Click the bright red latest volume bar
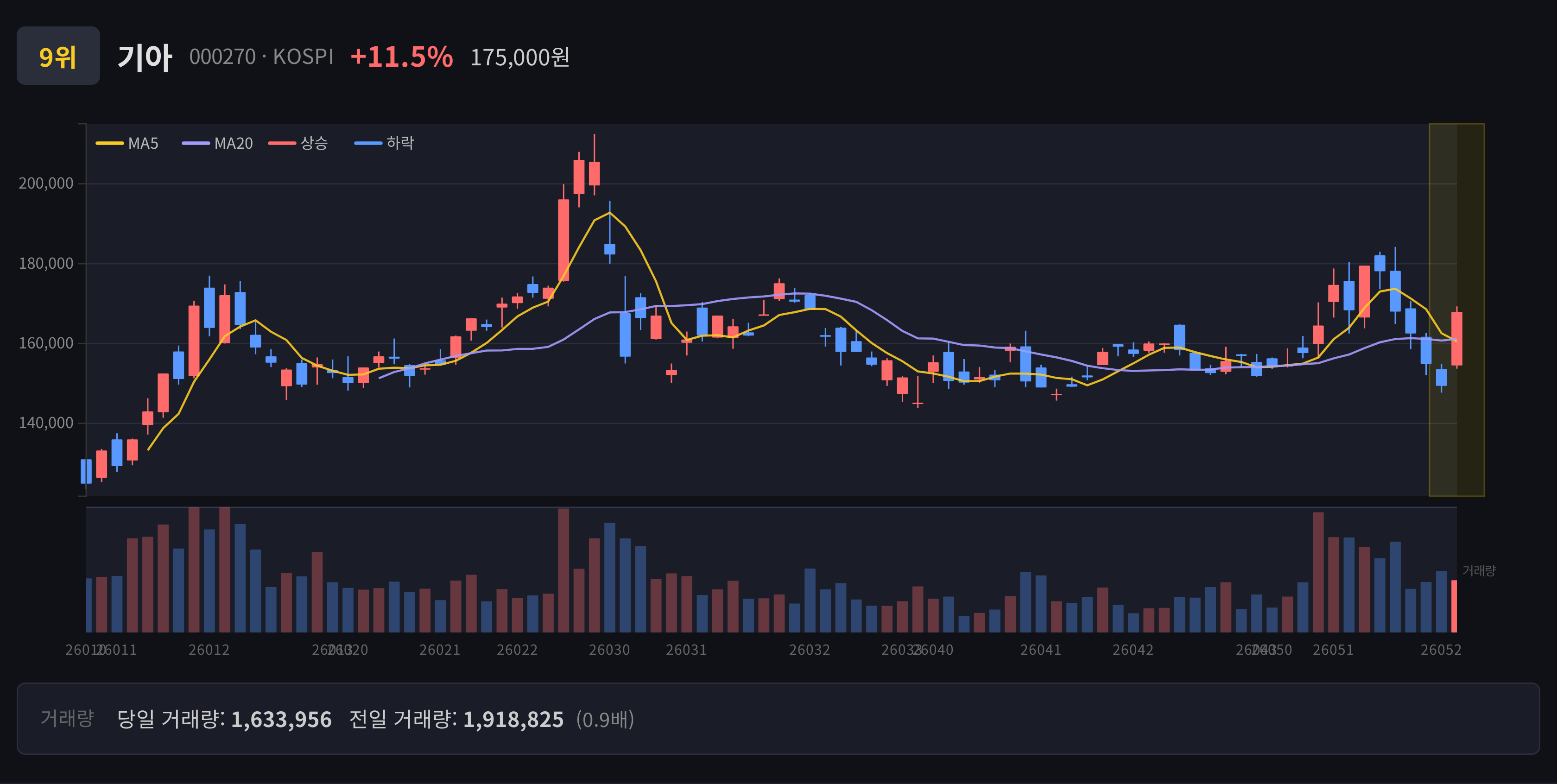This screenshot has width=1557, height=784. tap(1454, 606)
